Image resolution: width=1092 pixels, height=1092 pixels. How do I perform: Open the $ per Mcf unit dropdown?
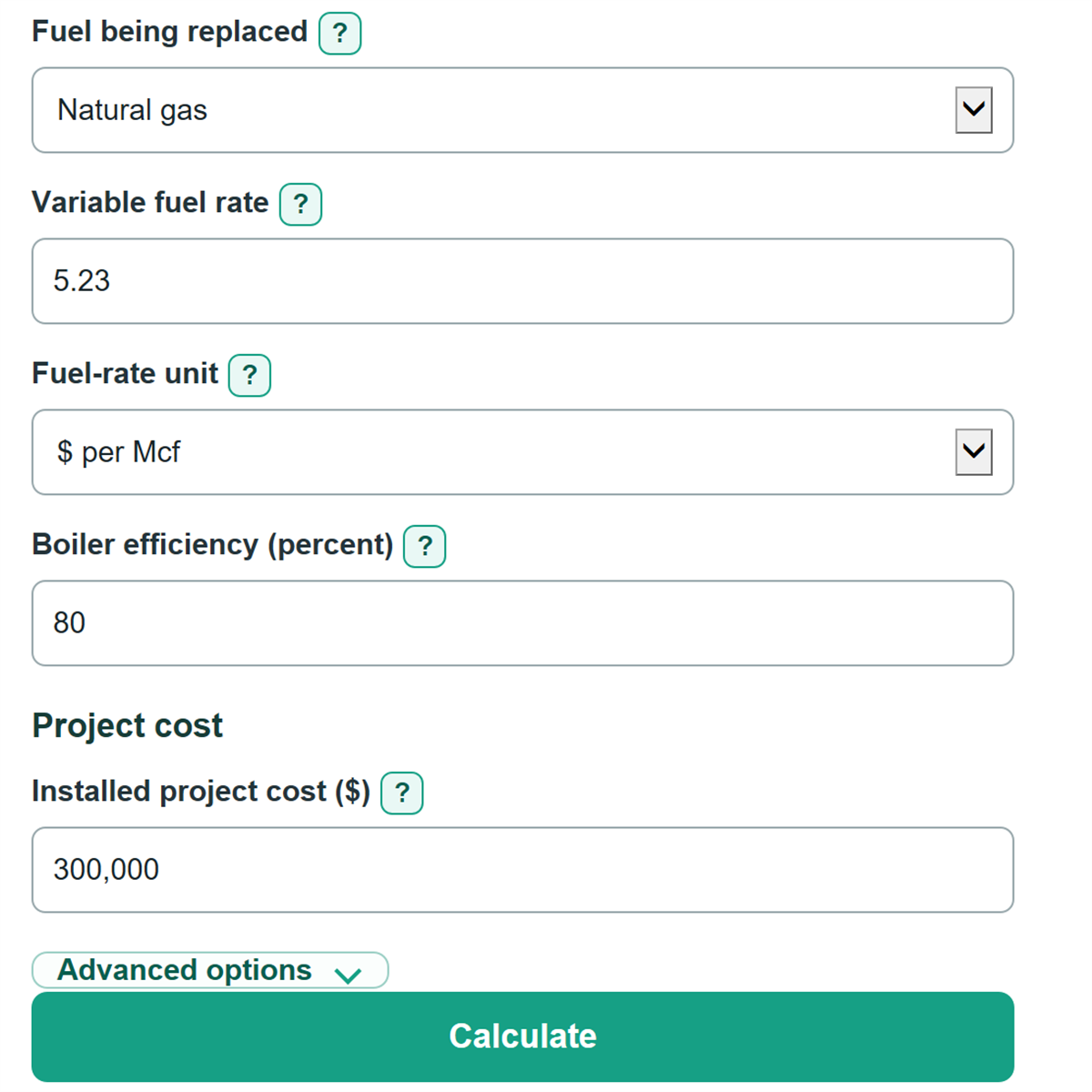click(522, 452)
